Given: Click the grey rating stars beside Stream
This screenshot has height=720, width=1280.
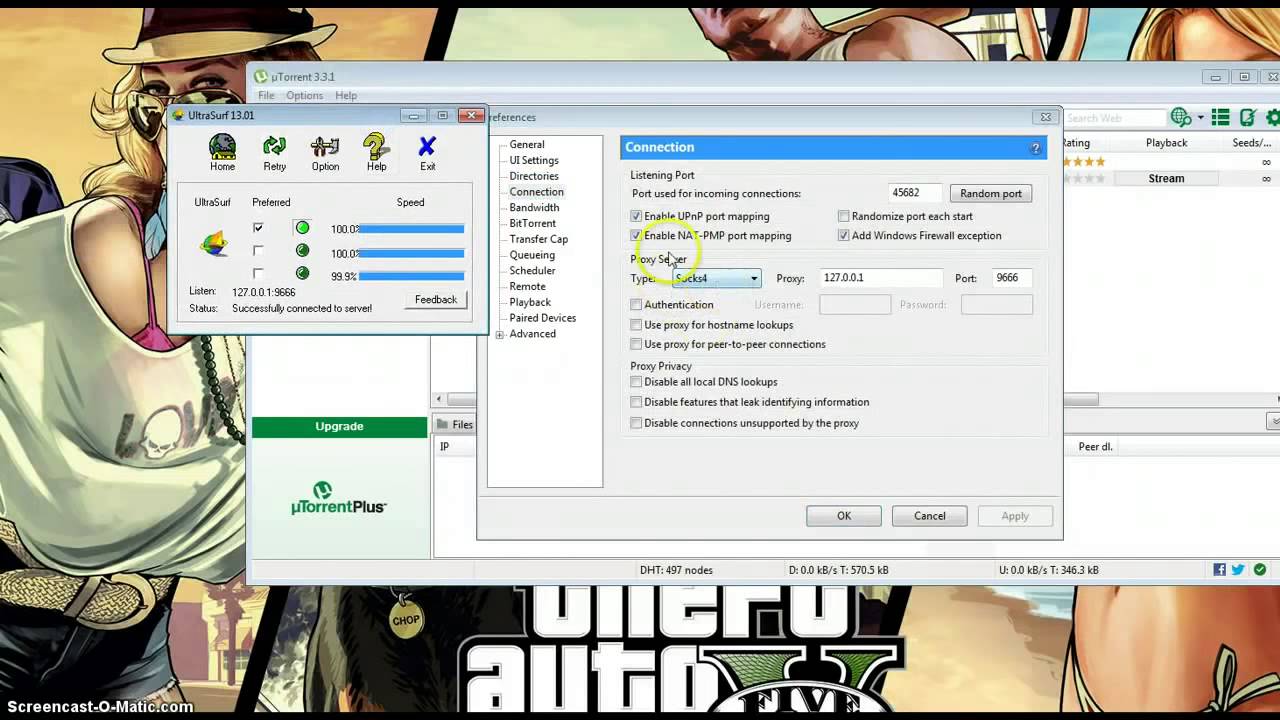Looking at the screenshot, I should [1084, 179].
